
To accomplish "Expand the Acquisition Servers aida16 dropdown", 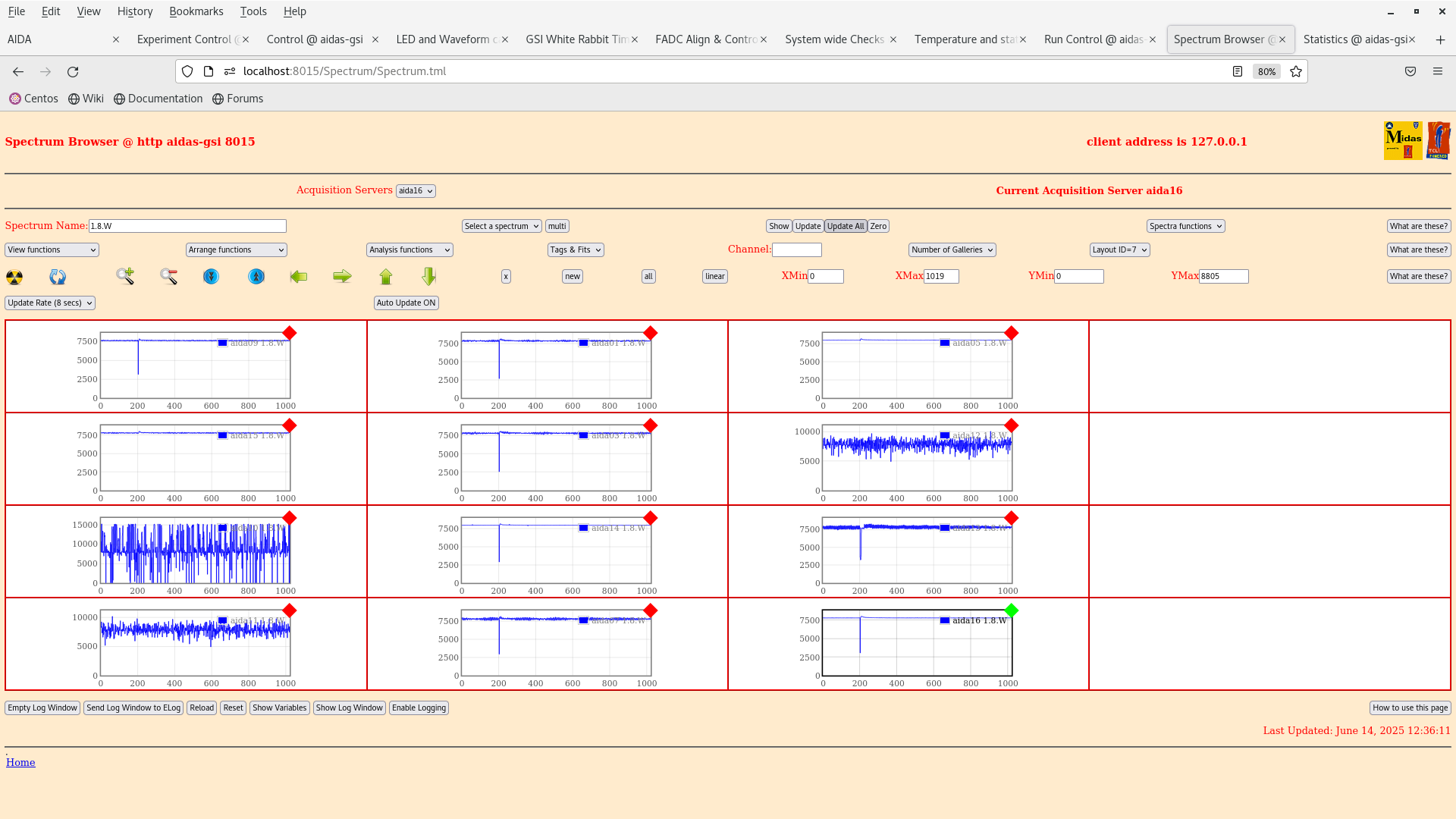I will tap(416, 191).
